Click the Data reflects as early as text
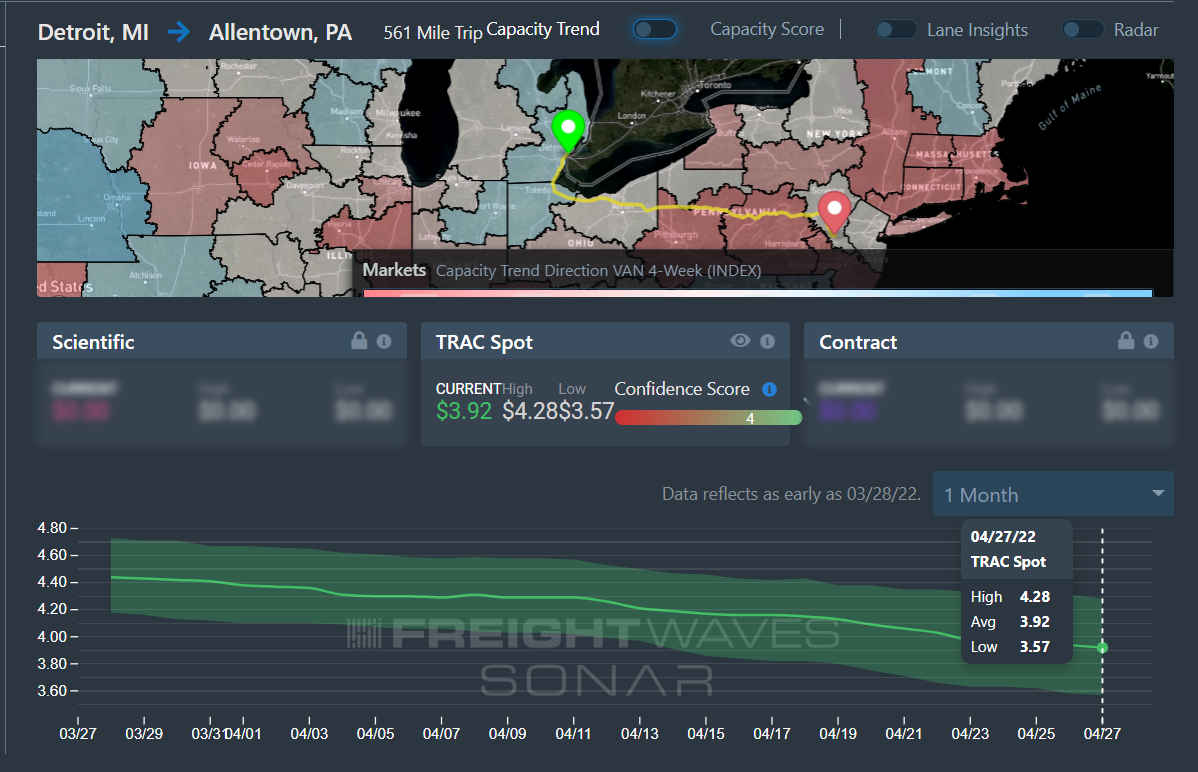This screenshot has width=1198, height=772. point(791,494)
